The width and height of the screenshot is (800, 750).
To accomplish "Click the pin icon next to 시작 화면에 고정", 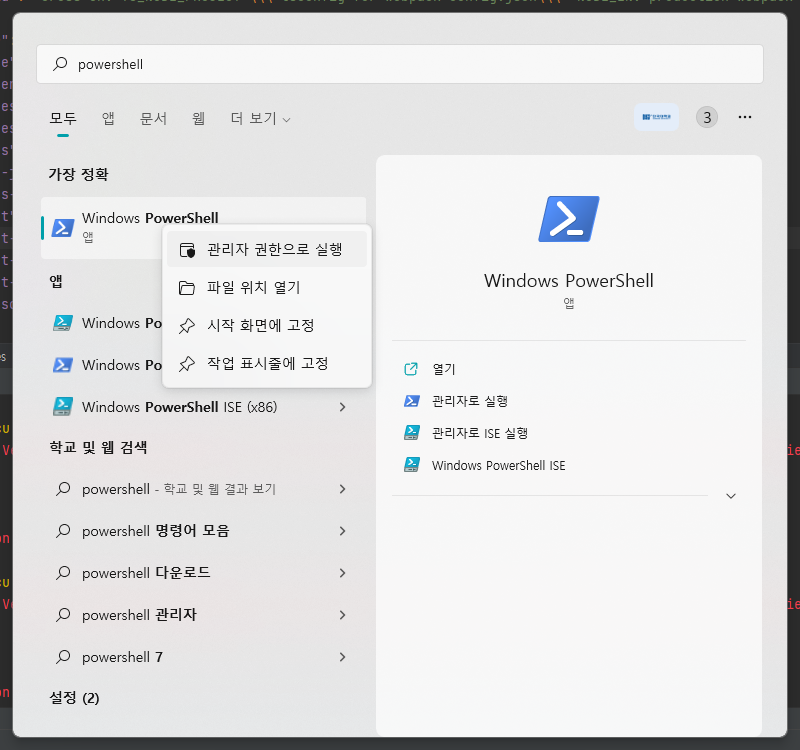I will pyautogui.click(x=187, y=326).
